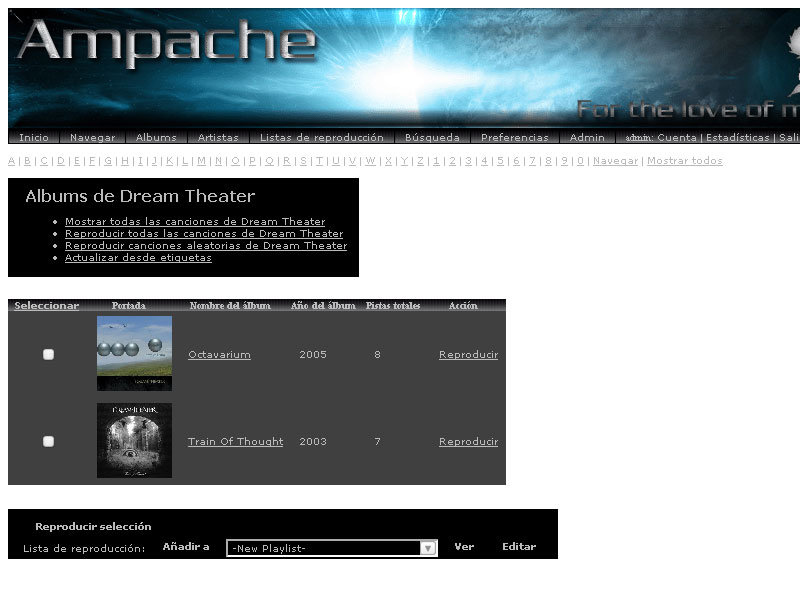The height and width of the screenshot is (600, 800).
Task: Open the New Playlist dropdown
Action: click(332, 548)
